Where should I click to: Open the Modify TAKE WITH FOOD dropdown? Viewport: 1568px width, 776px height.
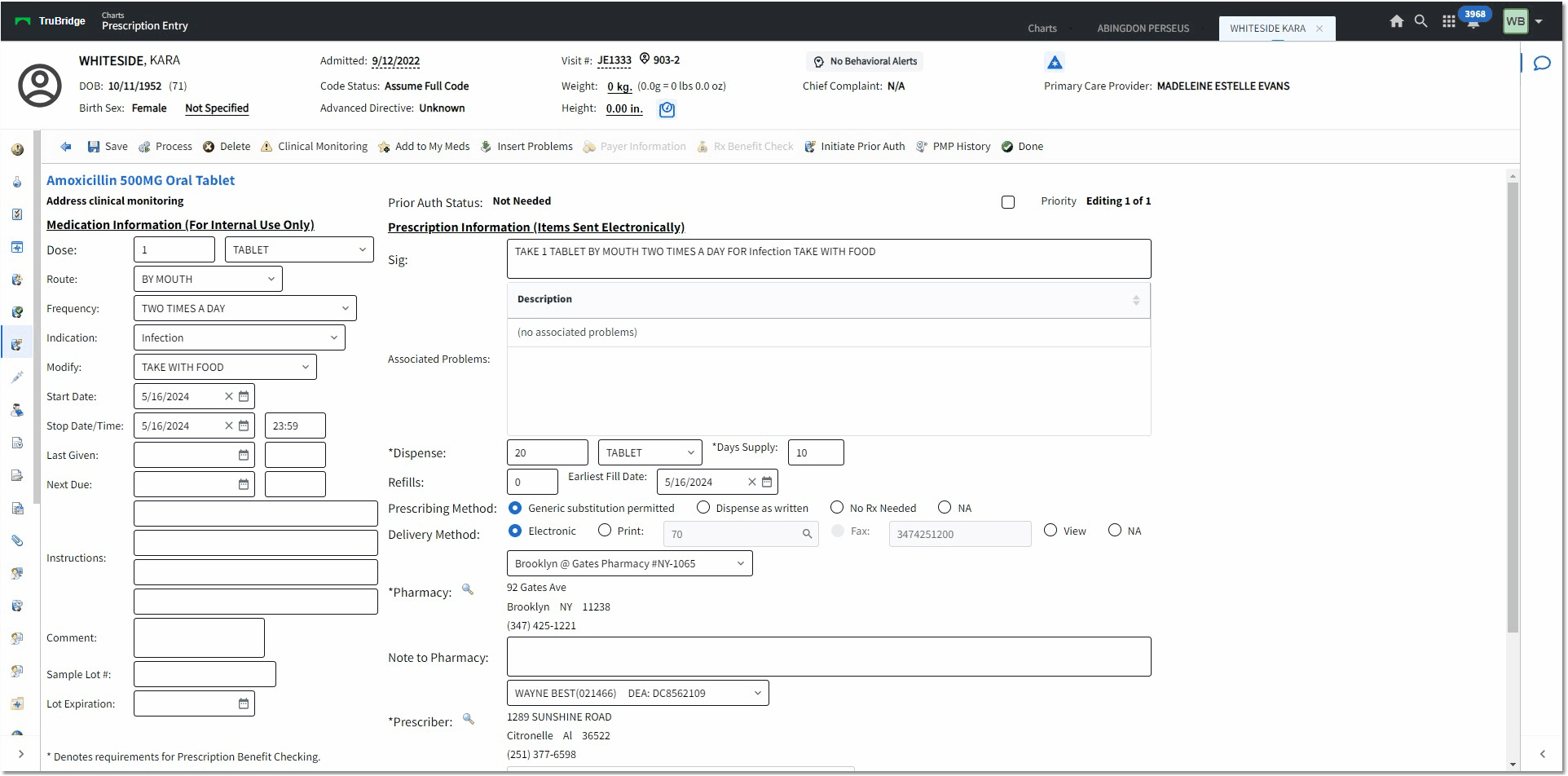click(225, 367)
